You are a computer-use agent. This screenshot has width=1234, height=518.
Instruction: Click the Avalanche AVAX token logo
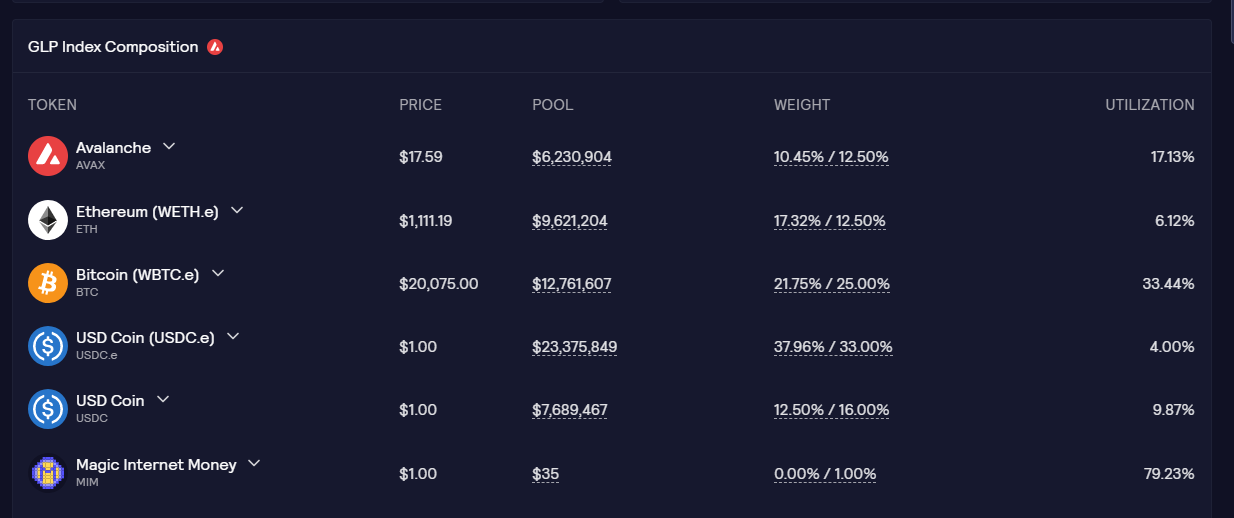(x=48, y=156)
